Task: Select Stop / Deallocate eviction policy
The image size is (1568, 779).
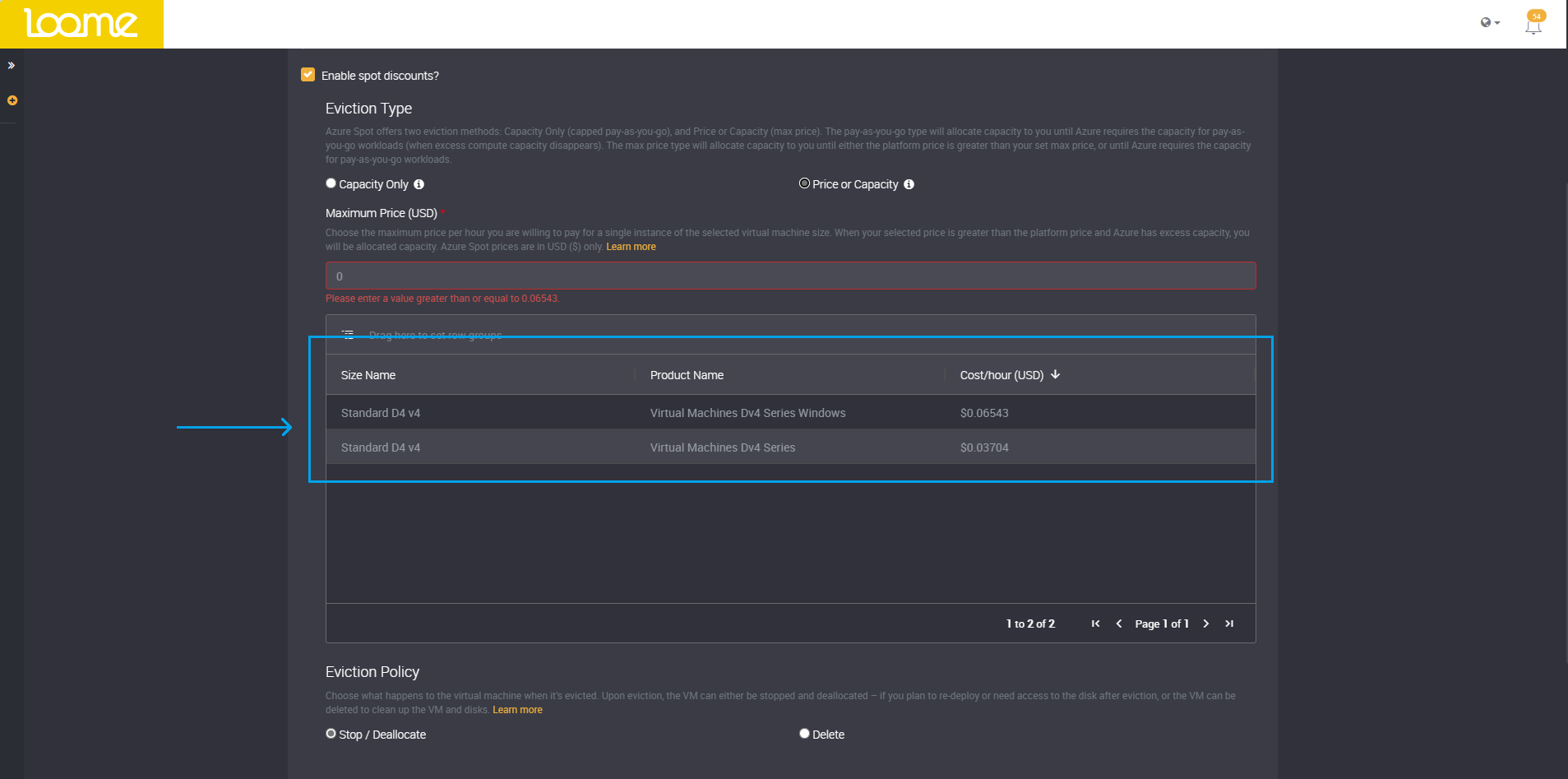Action: point(331,734)
